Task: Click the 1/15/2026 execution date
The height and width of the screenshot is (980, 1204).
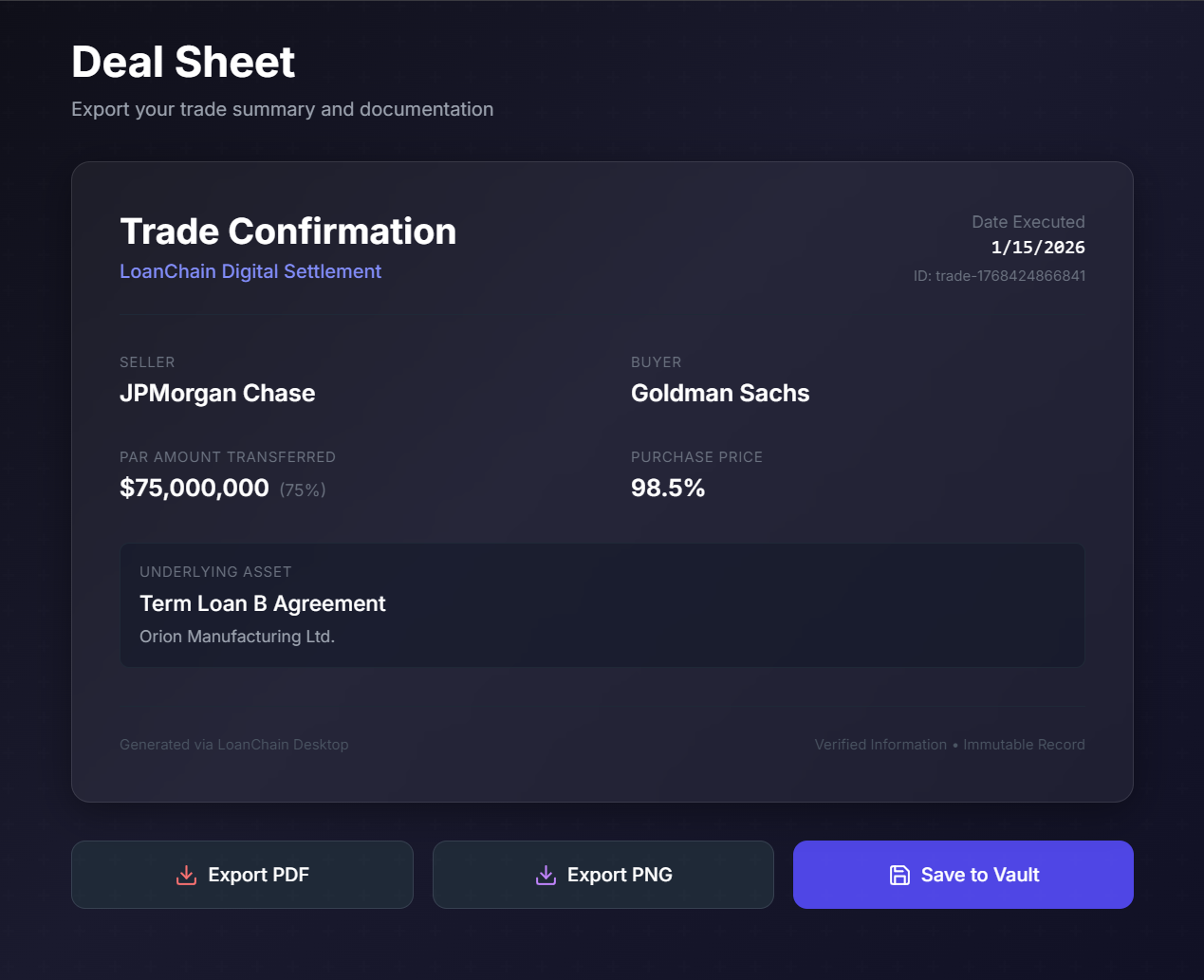Action: click(1038, 248)
